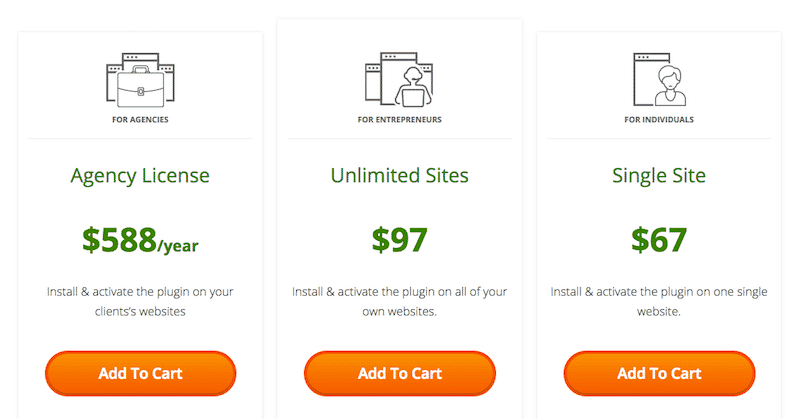Select the Single Site heading
This screenshot has width=800, height=419.
[x=659, y=176]
